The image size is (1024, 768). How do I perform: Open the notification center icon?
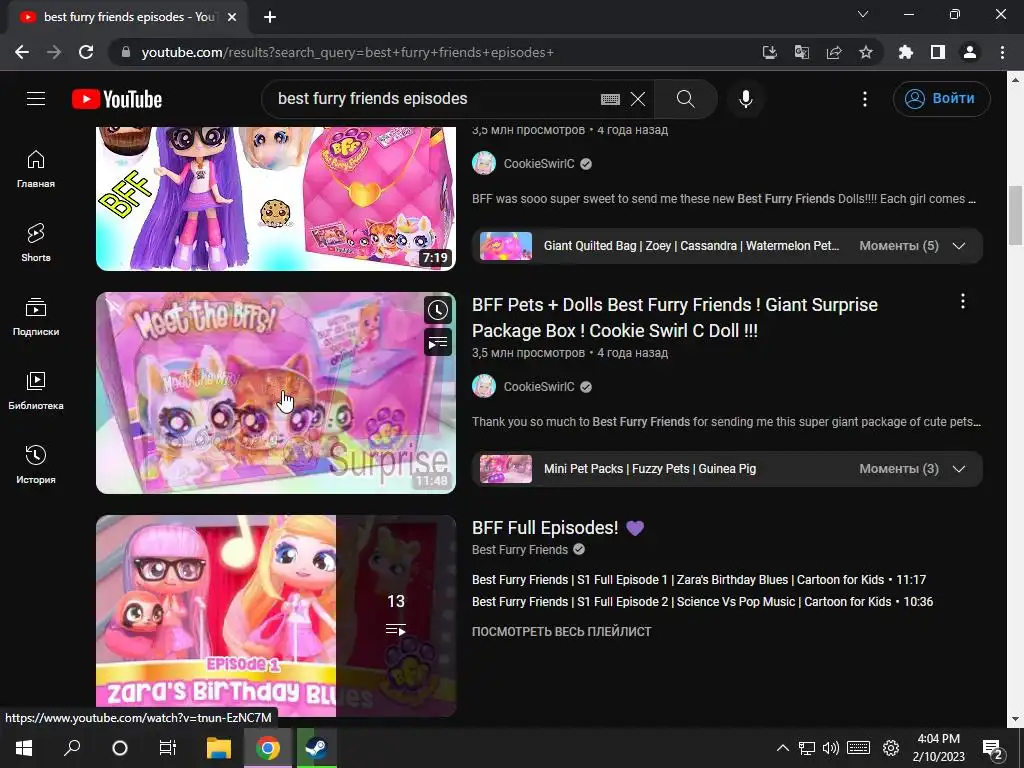coord(993,748)
